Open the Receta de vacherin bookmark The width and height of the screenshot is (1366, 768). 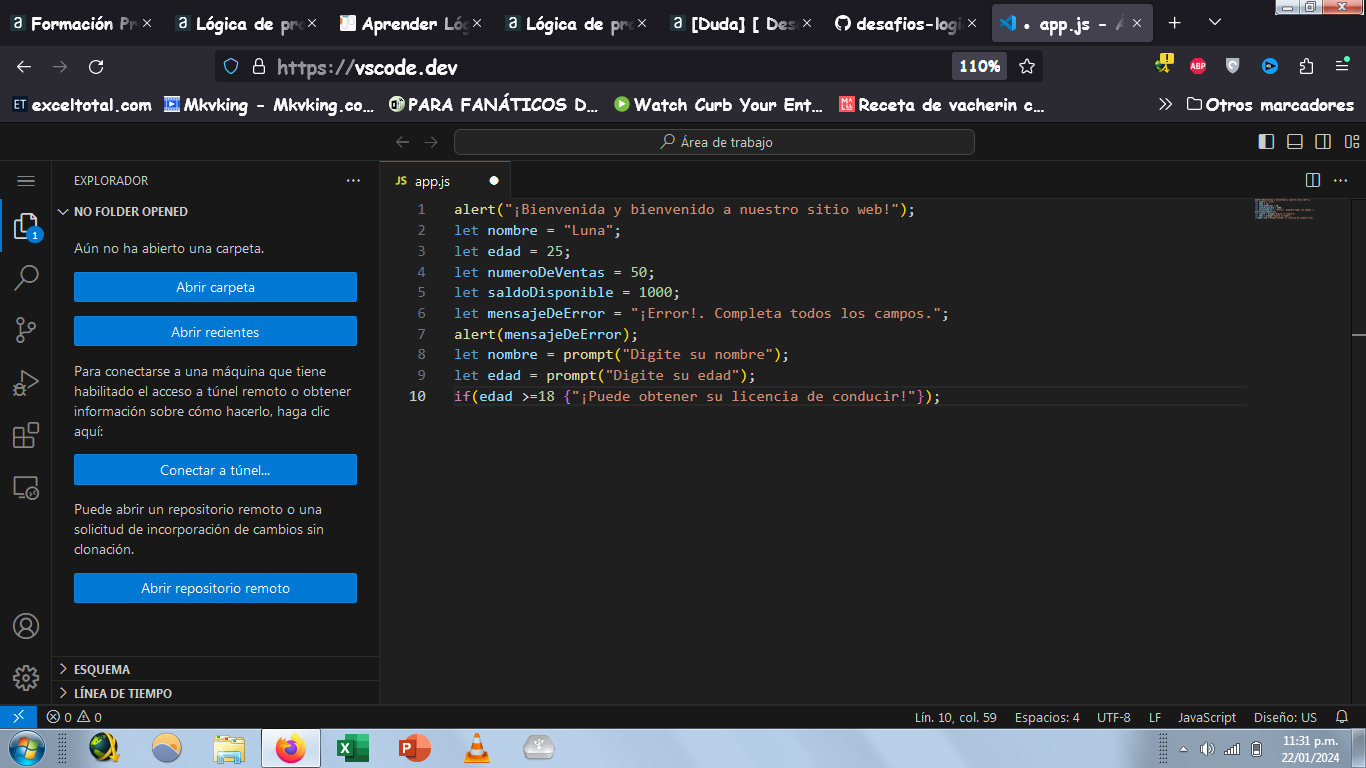click(941, 104)
